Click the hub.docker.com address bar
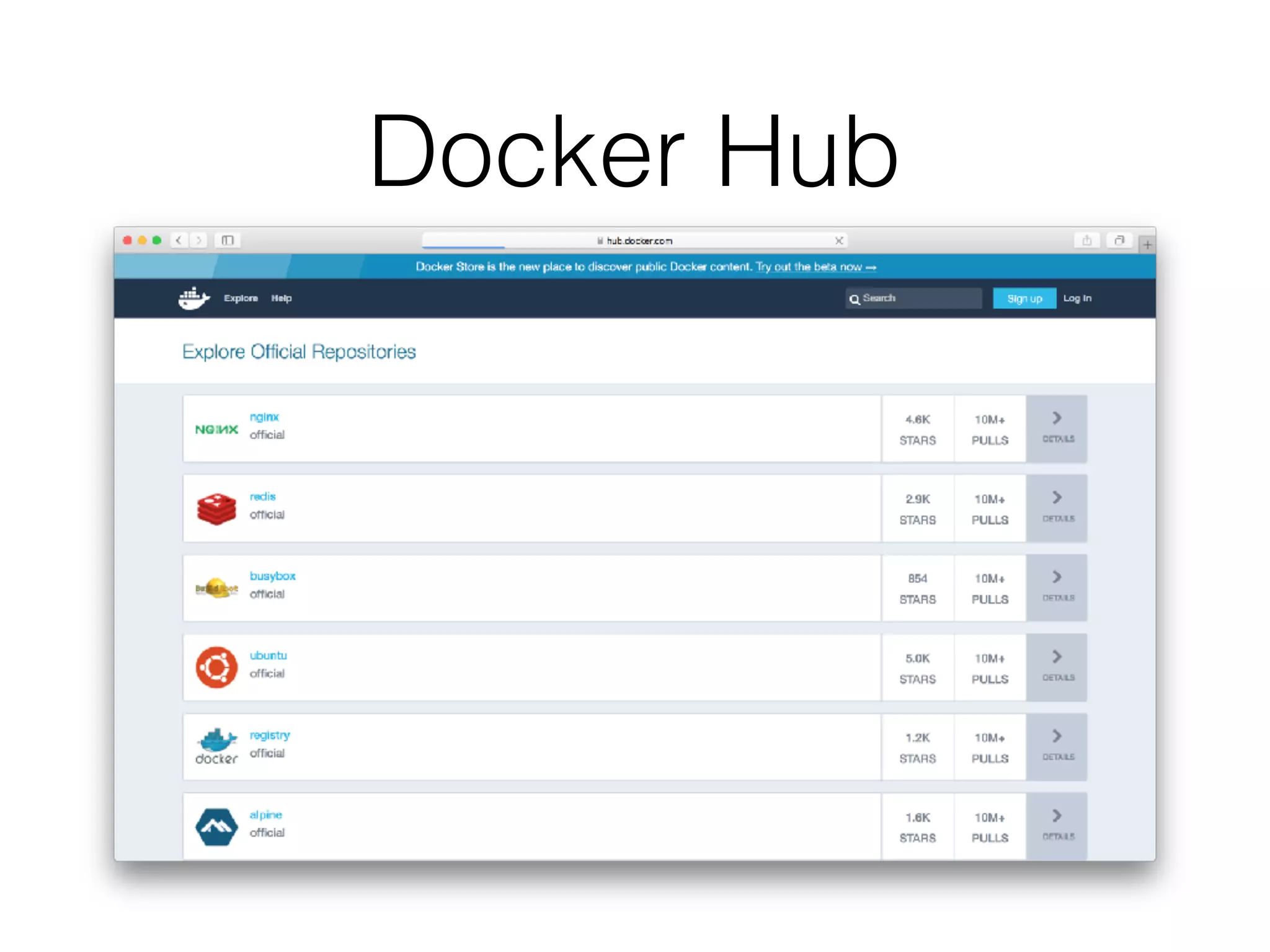1270x952 pixels. (635, 240)
